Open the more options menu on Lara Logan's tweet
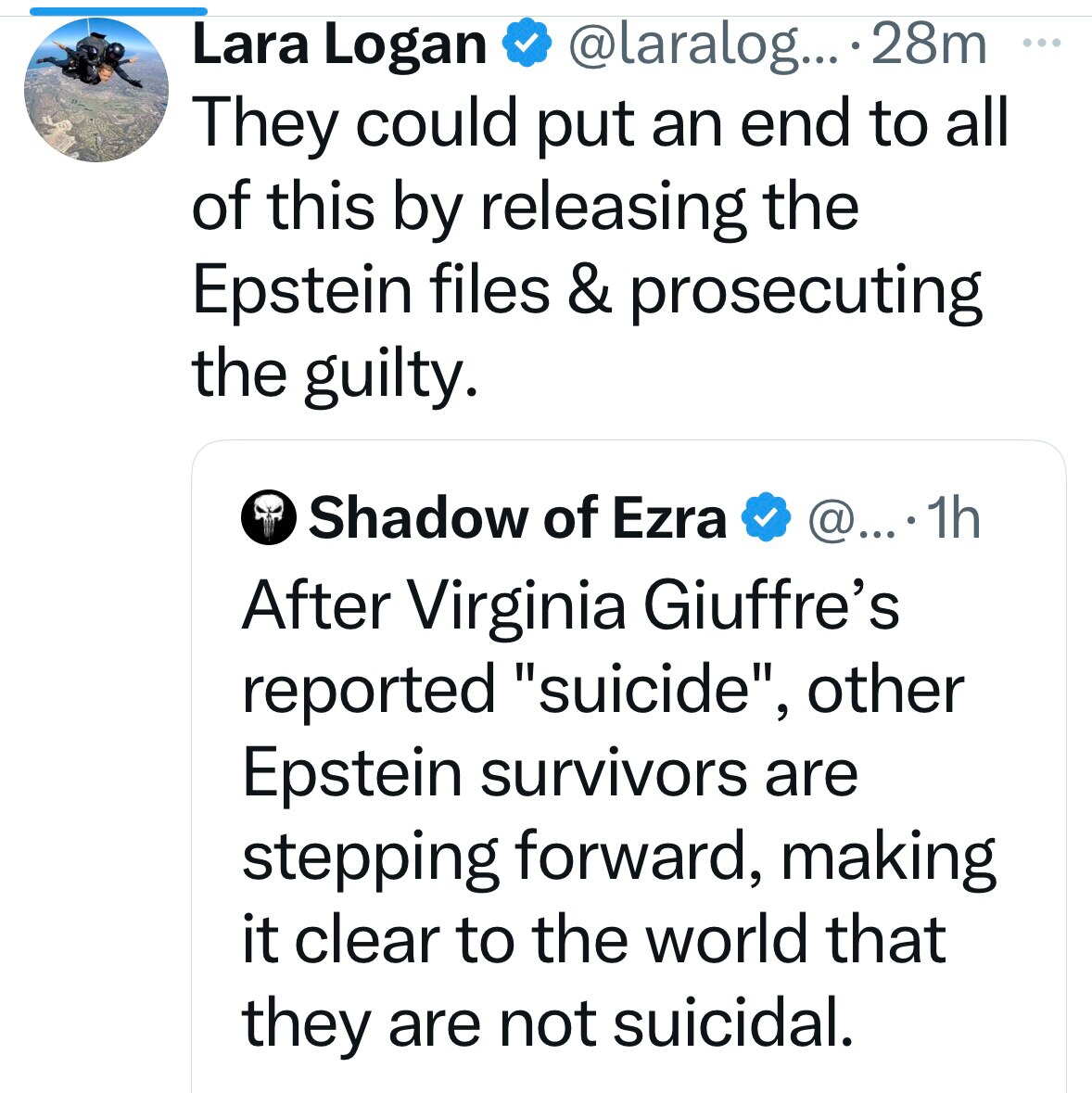Image resolution: width=1092 pixels, height=1093 pixels. [x=1043, y=42]
